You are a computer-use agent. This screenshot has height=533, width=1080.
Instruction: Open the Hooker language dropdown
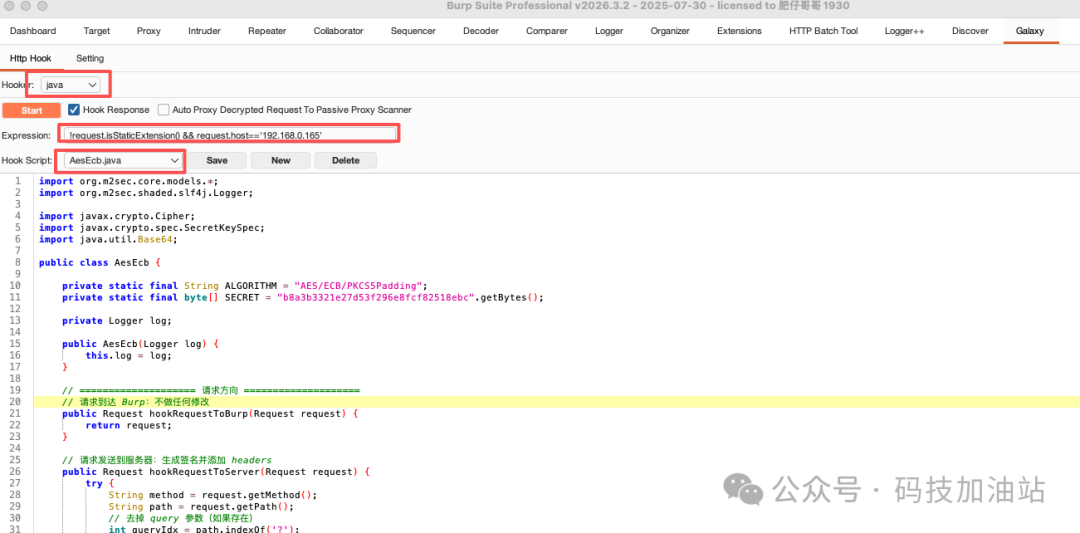click(x=72, y=85)
